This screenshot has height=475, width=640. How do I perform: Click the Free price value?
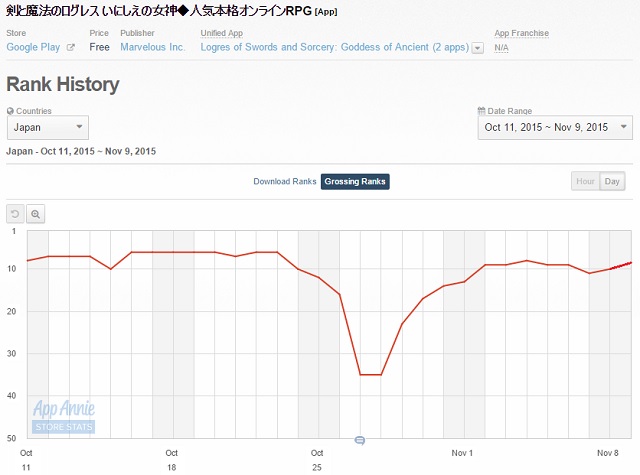coord(99,47)
